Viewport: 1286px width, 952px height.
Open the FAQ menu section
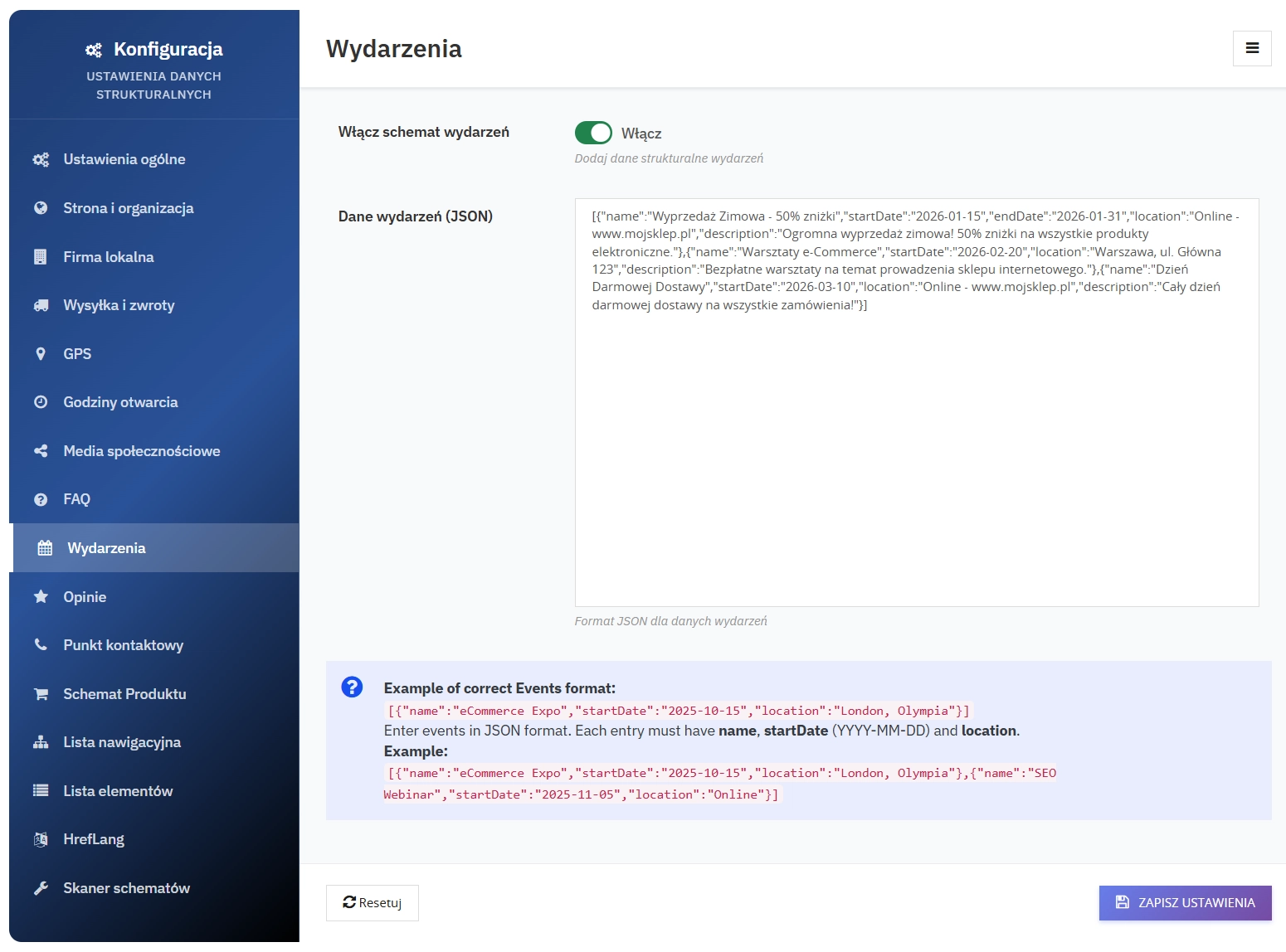76,499
